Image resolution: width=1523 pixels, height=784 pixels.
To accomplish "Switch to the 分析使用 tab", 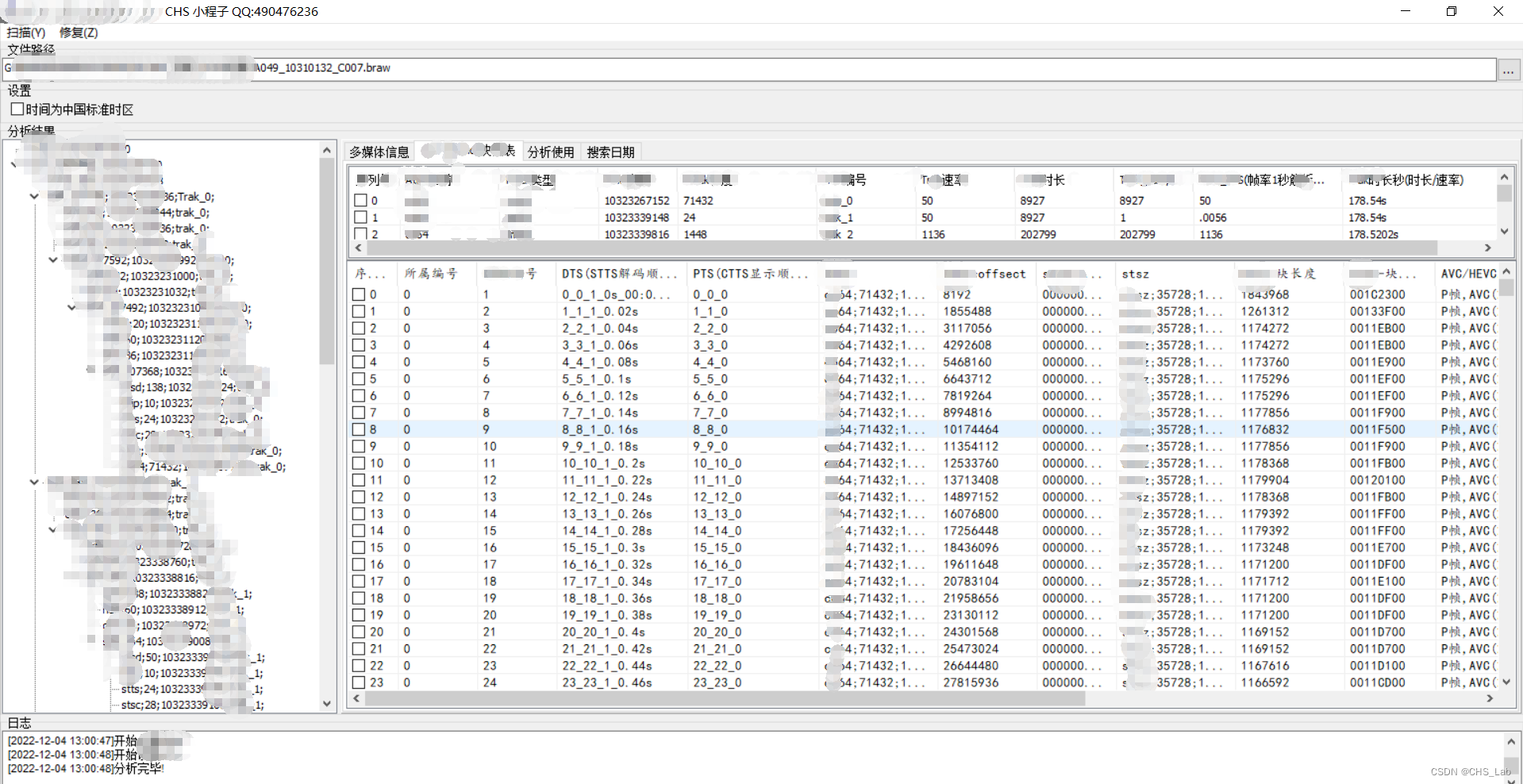I will (551, 152).
